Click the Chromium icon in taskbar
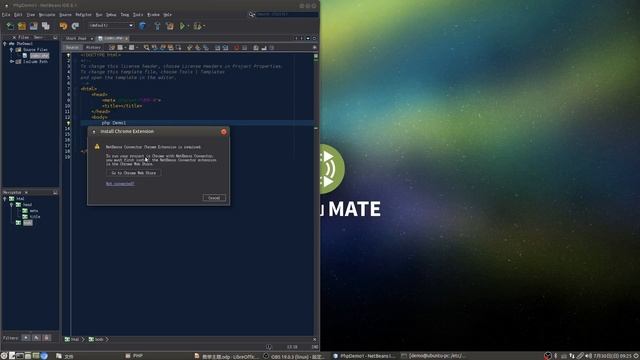The height and width of the screenshot is (360, 640). point(44,356)
